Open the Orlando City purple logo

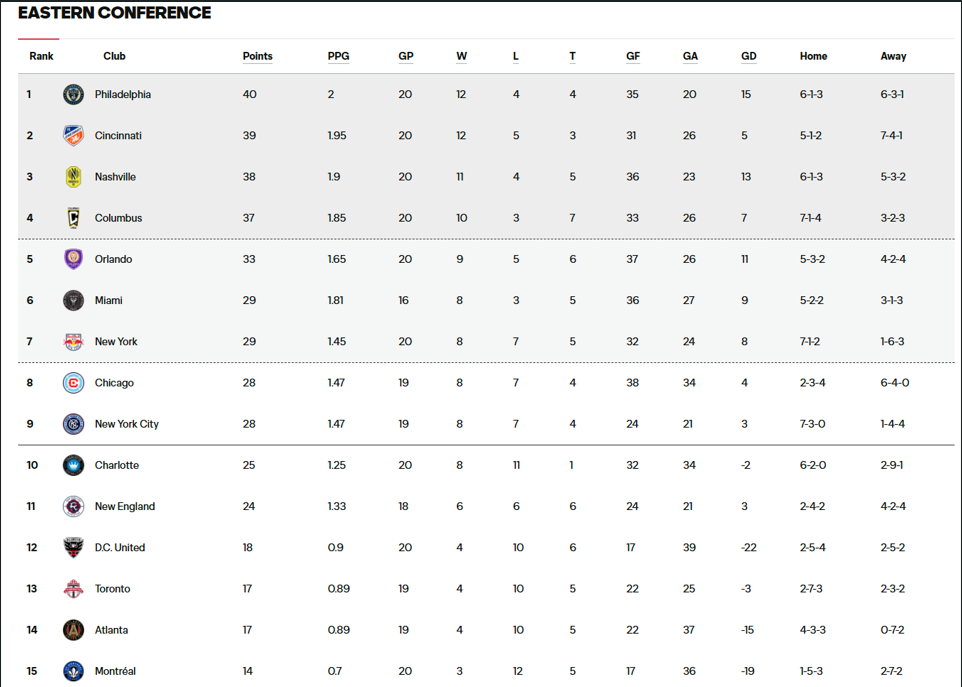pyautogui.click(x=74, y=259)
